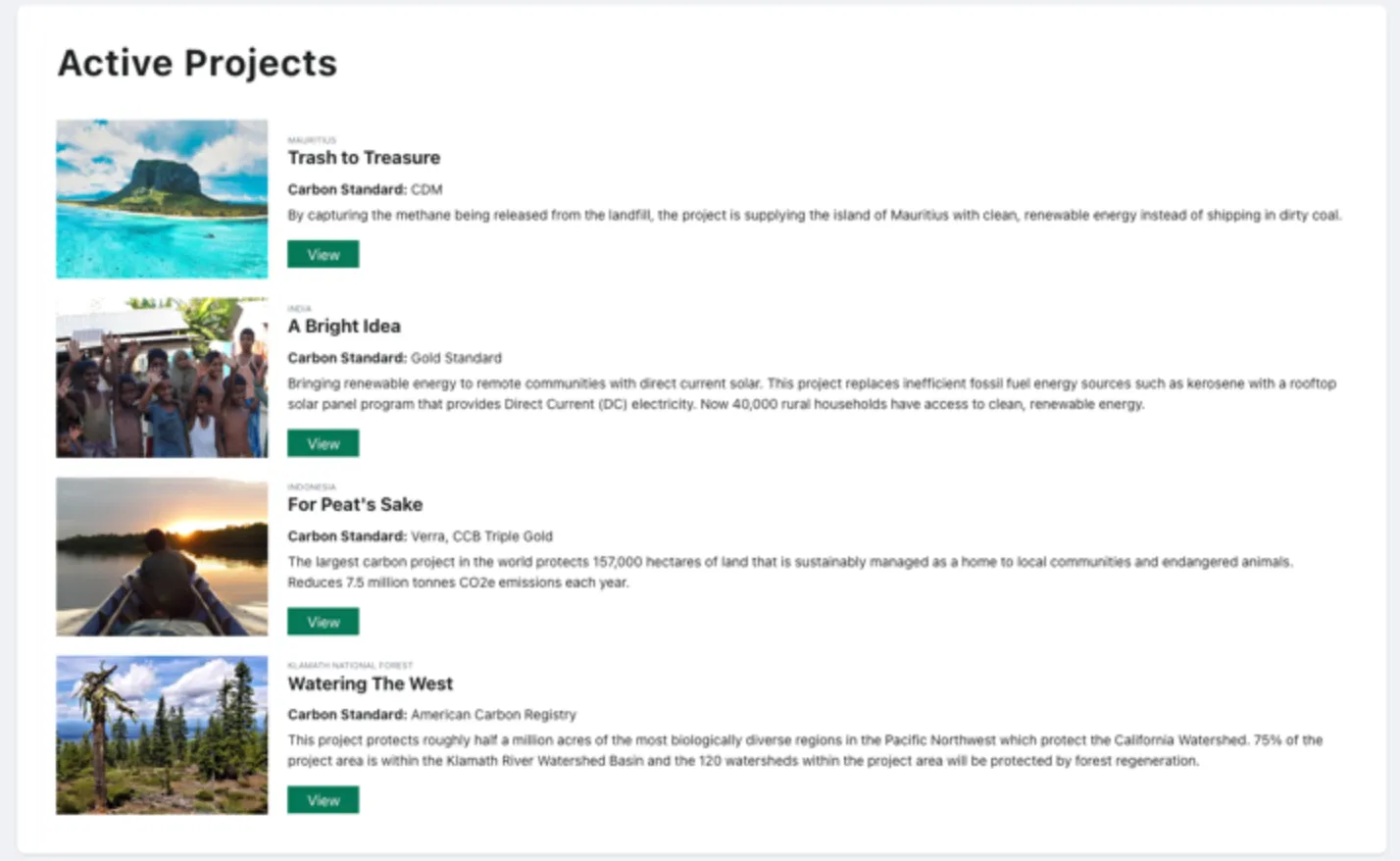
Task: Click the Trash to Treasure title
Action: (364, 158)
